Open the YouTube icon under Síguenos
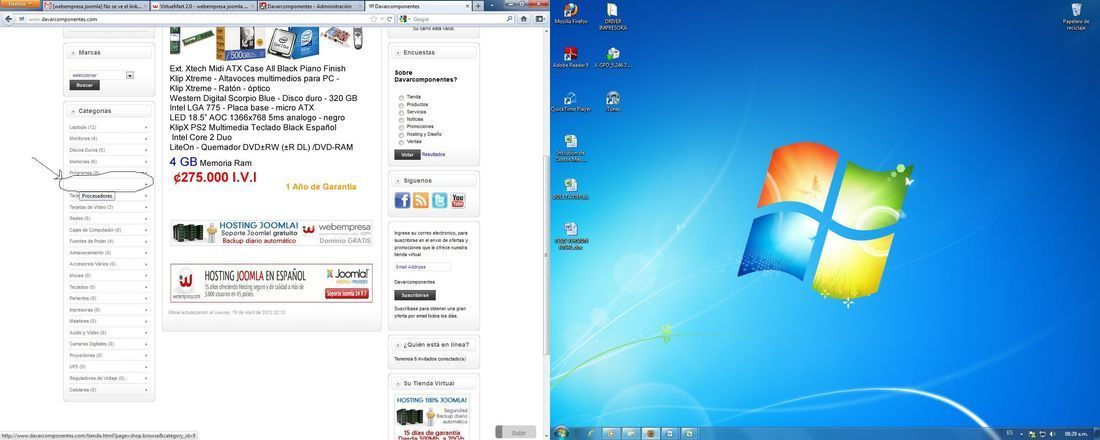The height and width of the screenshot is (440, 1100). (x=457, y=201)
